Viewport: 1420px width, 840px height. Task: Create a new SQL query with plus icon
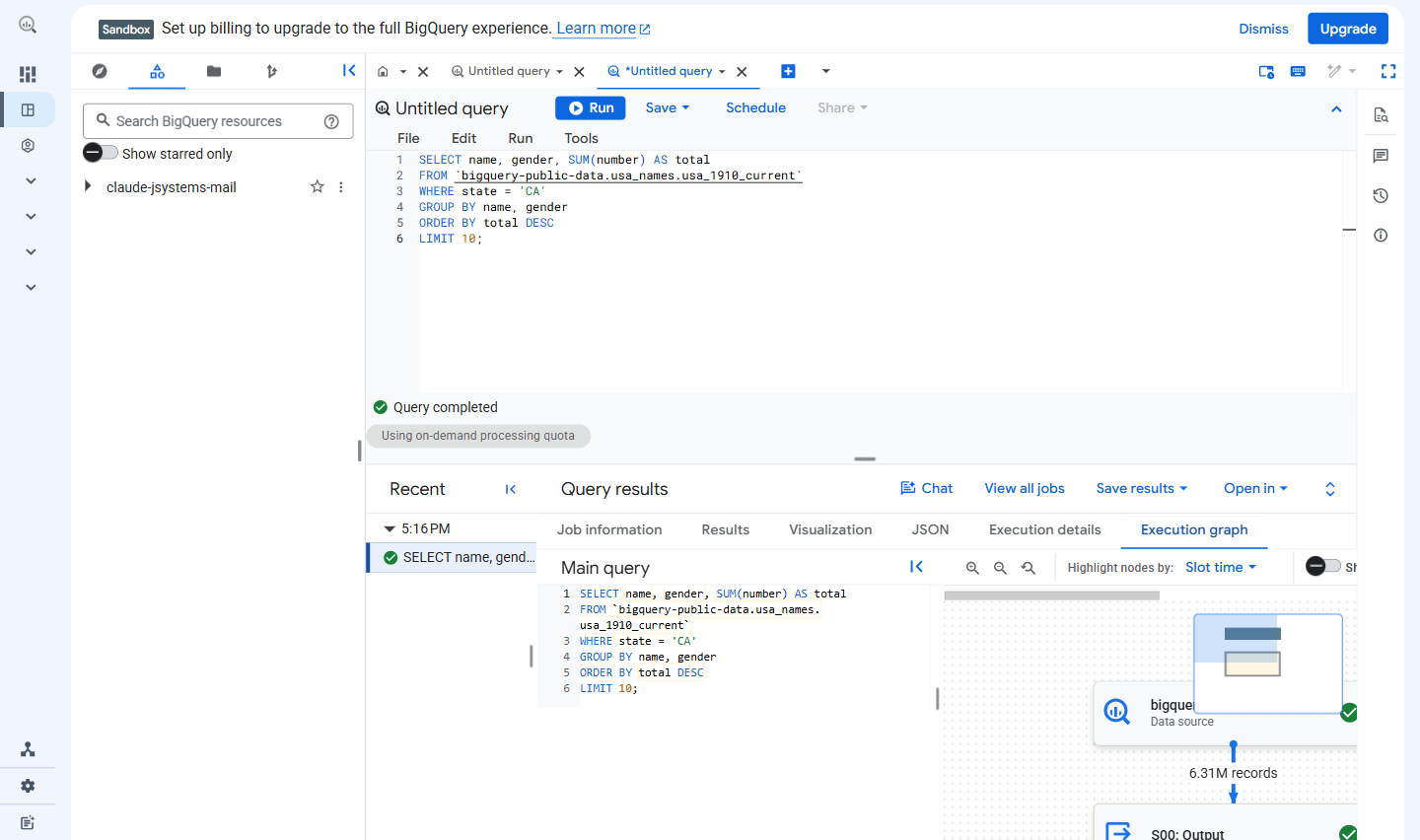(788, 71)
